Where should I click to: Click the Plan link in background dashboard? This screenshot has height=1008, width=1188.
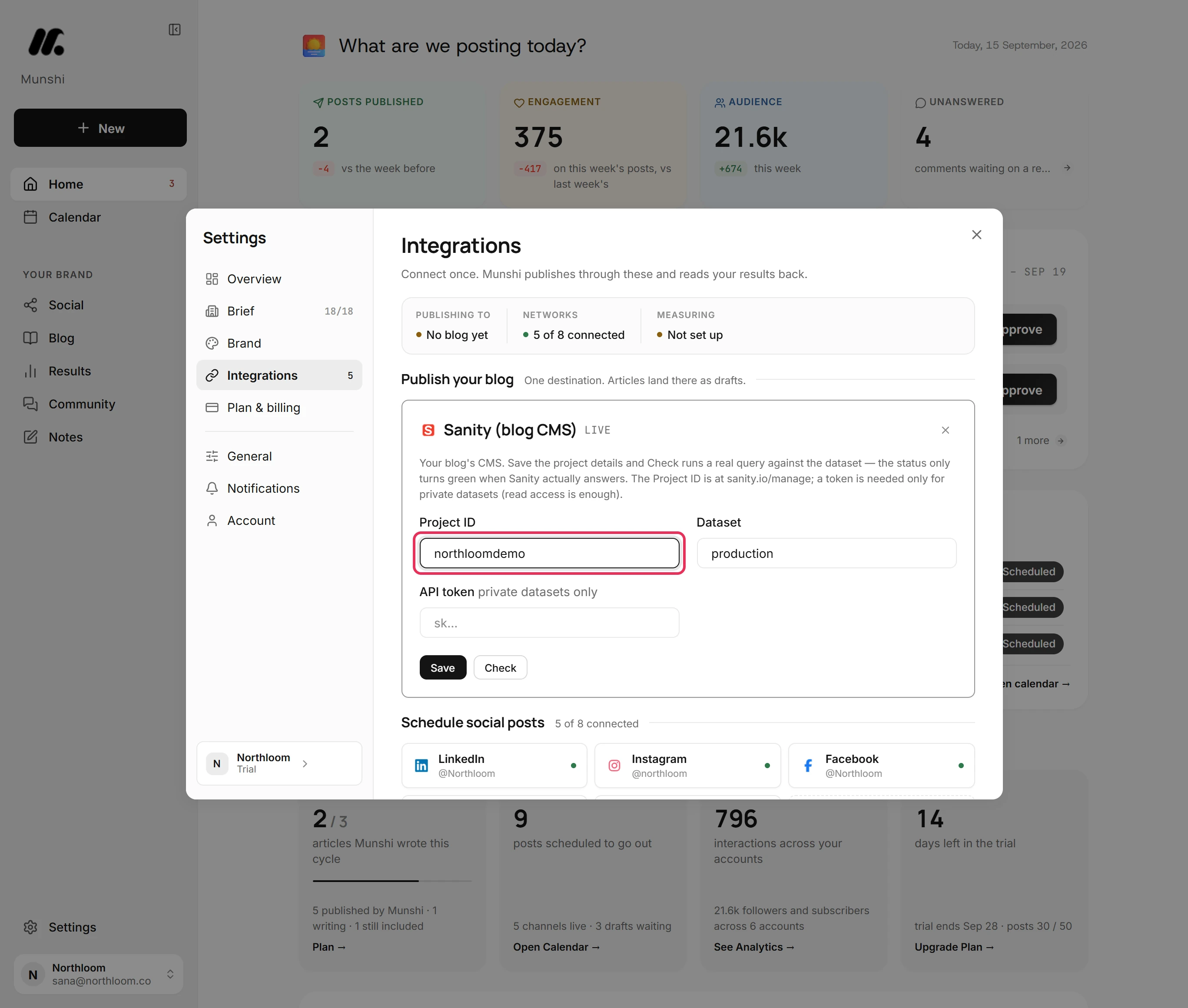pos(329,947)
